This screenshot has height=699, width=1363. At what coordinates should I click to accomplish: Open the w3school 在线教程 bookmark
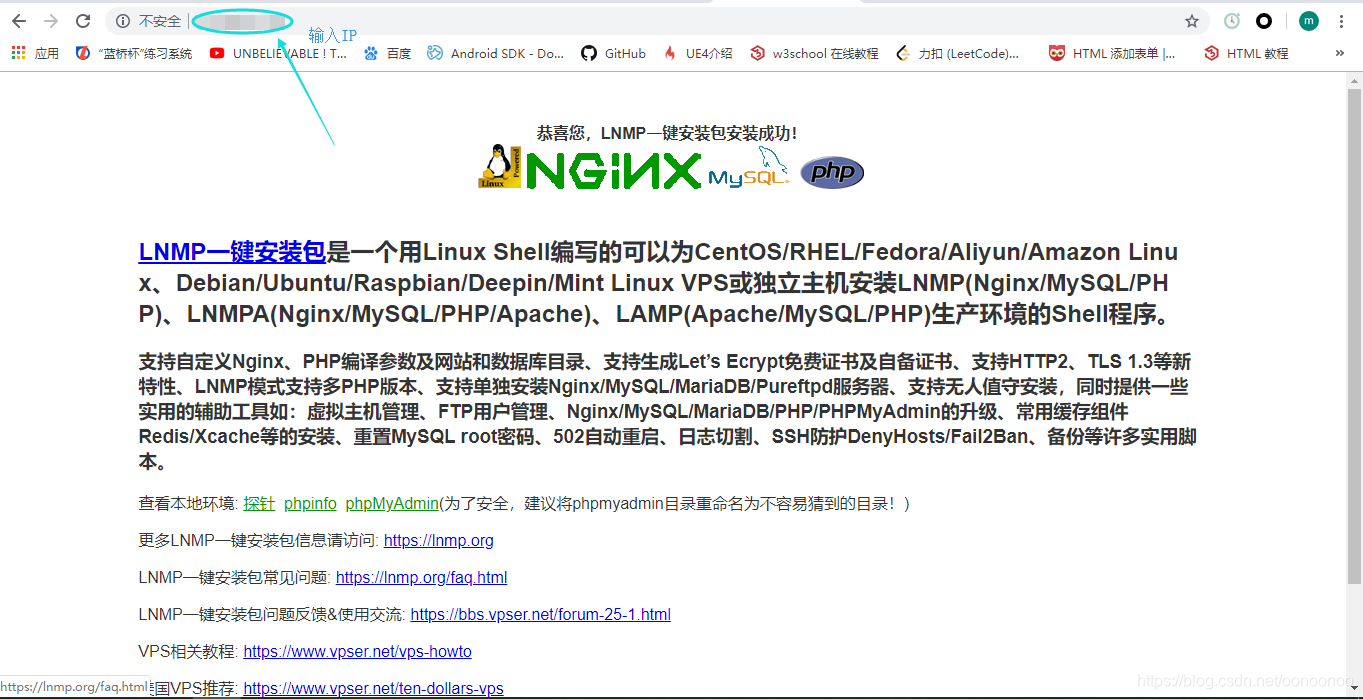[814, 53]
